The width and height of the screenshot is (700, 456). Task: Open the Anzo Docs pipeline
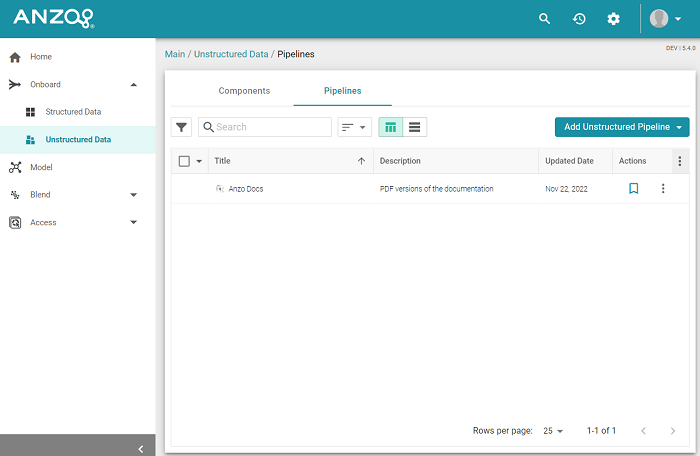click(246, 189)
